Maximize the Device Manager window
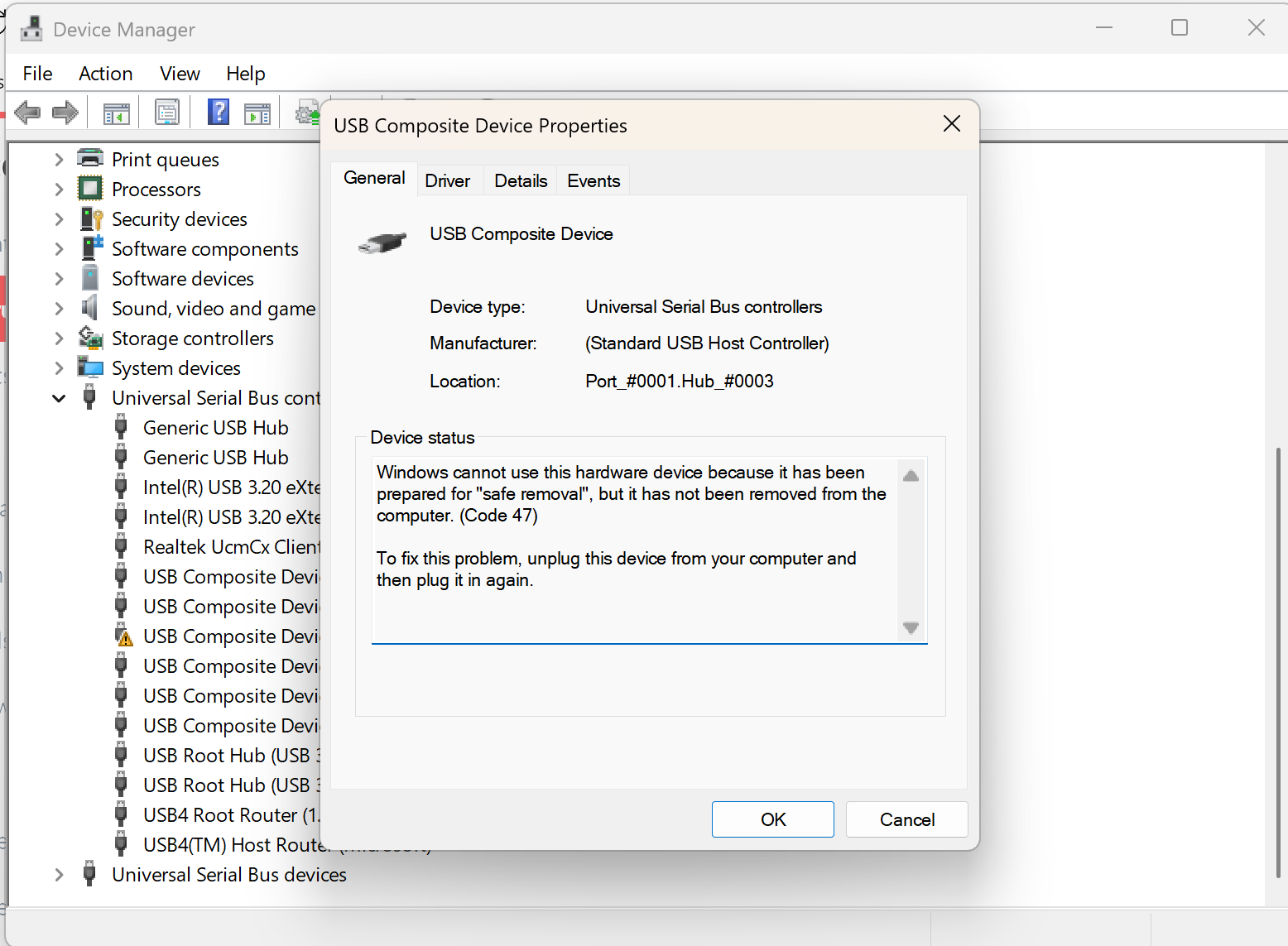Image resolution: width=1288 pixels, height=946 pixels. [x=1180, y=27]
